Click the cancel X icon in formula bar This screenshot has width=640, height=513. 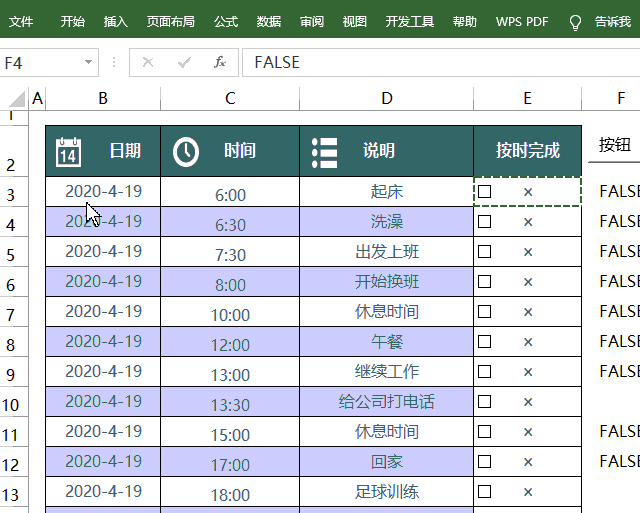148,62
